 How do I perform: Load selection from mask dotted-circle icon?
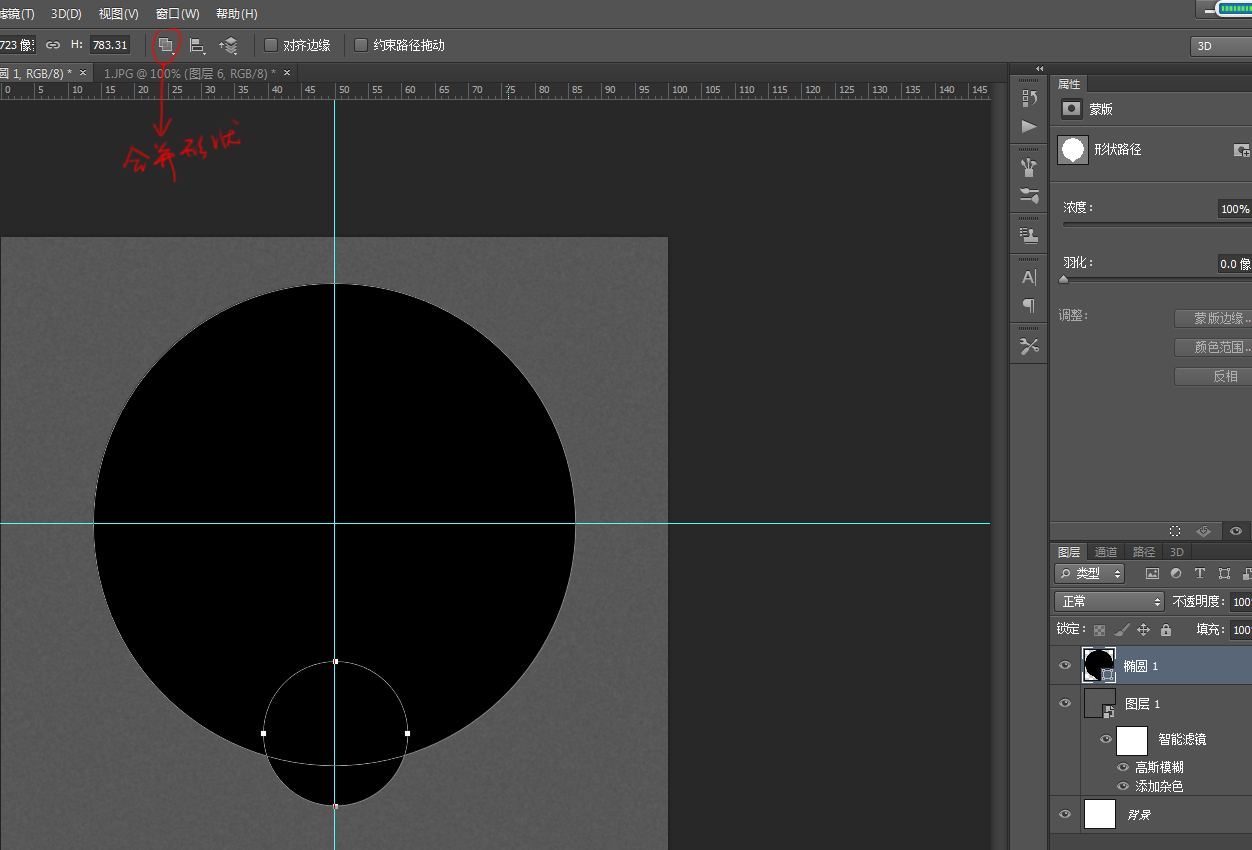pos(1175,531)
